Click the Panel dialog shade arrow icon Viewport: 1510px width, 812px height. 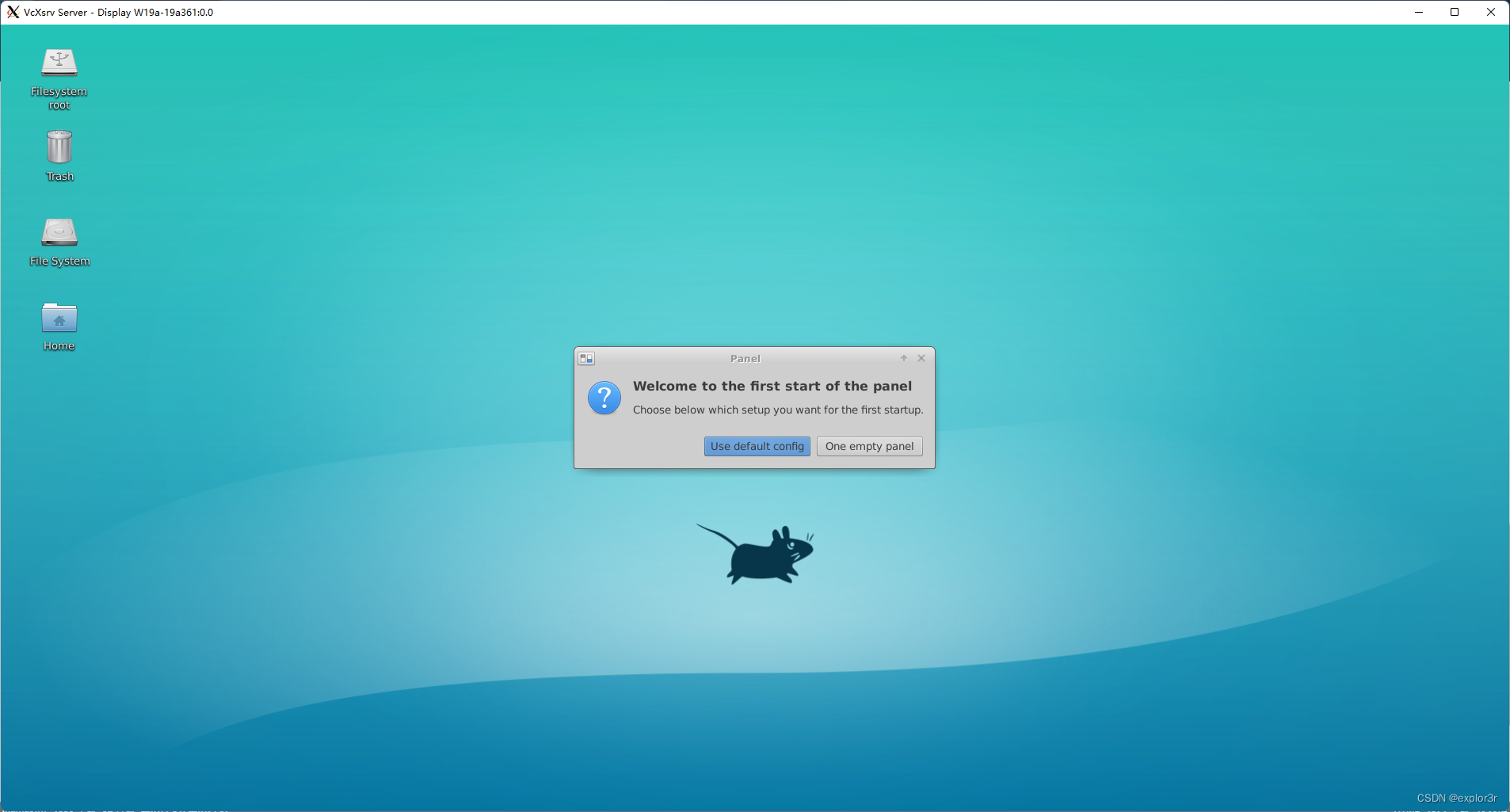[904, 358]
